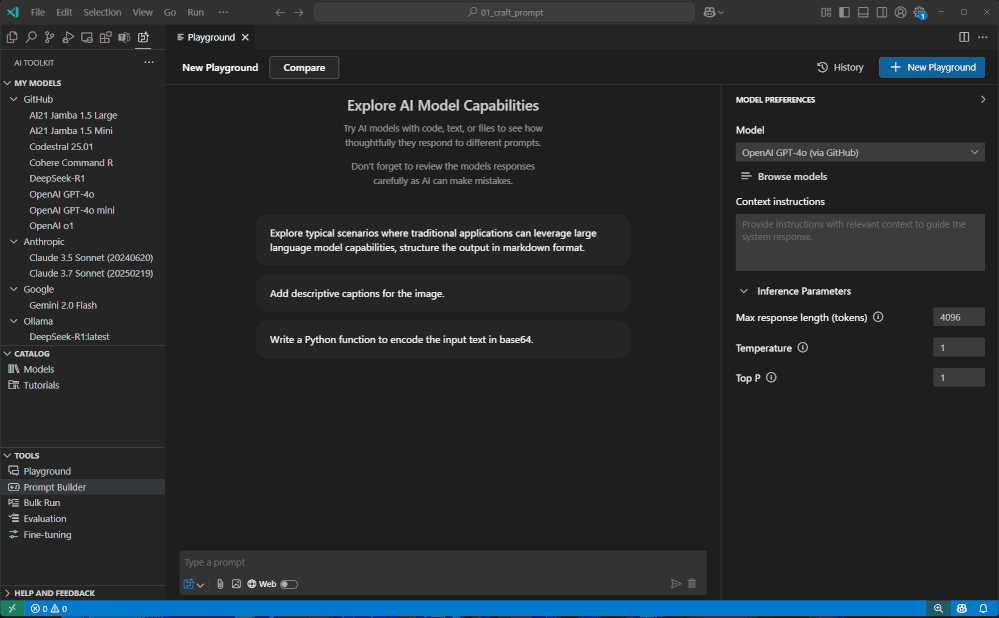This screenshot has width=999, height=618.
Task: Toggle Secondary Side Bar visibility
Action: click(x=882, y=12)
